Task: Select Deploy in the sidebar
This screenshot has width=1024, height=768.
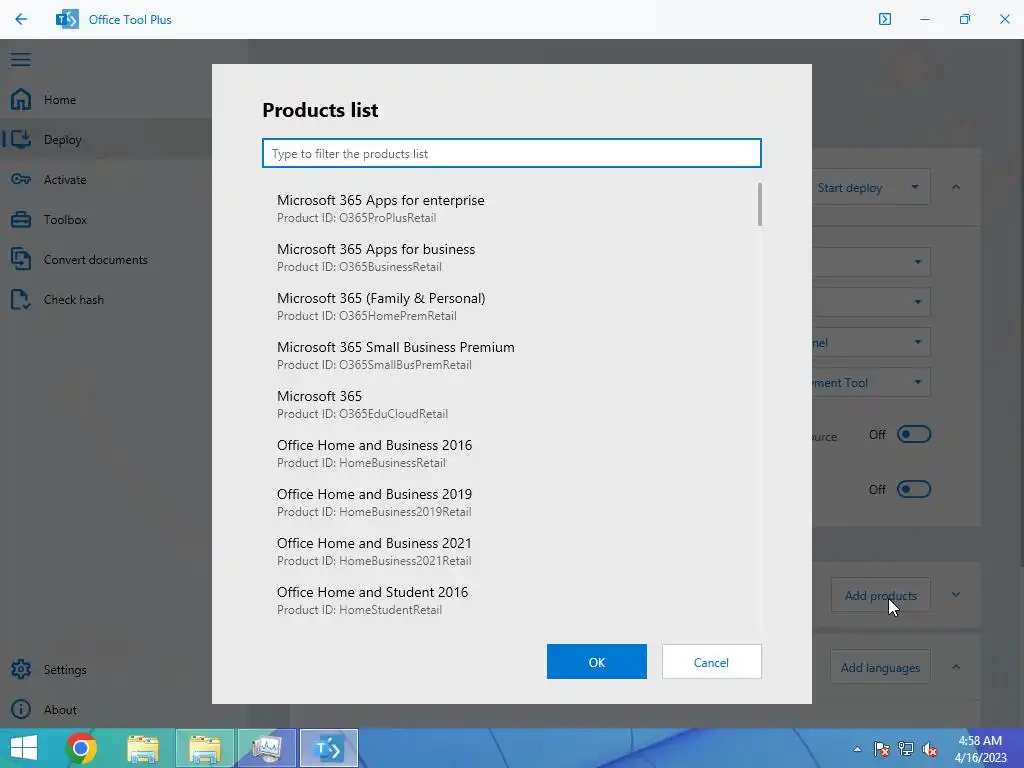Action: [63, 140]
